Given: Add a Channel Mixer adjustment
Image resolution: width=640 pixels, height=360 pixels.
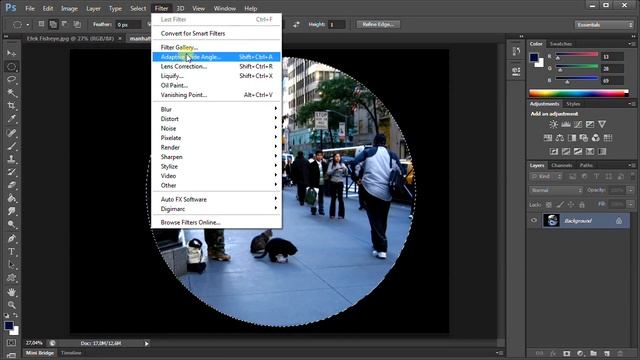Looking at the screenshot, I should [x=596, y=138].
